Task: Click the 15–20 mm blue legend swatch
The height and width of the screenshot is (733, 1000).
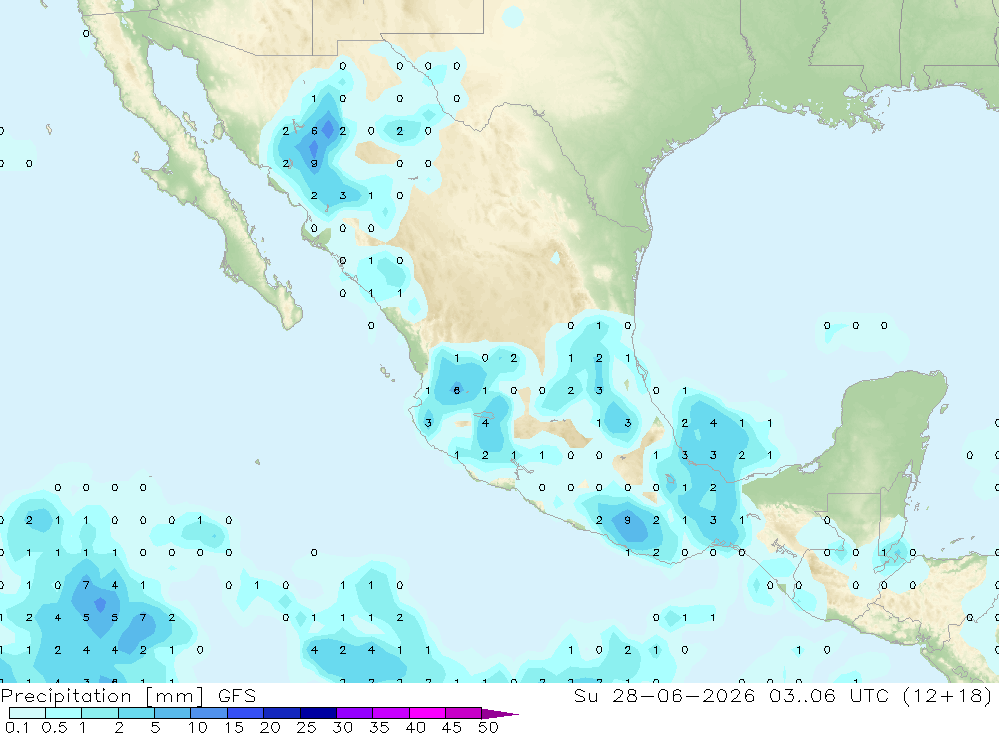Action: tap(246, 713)
